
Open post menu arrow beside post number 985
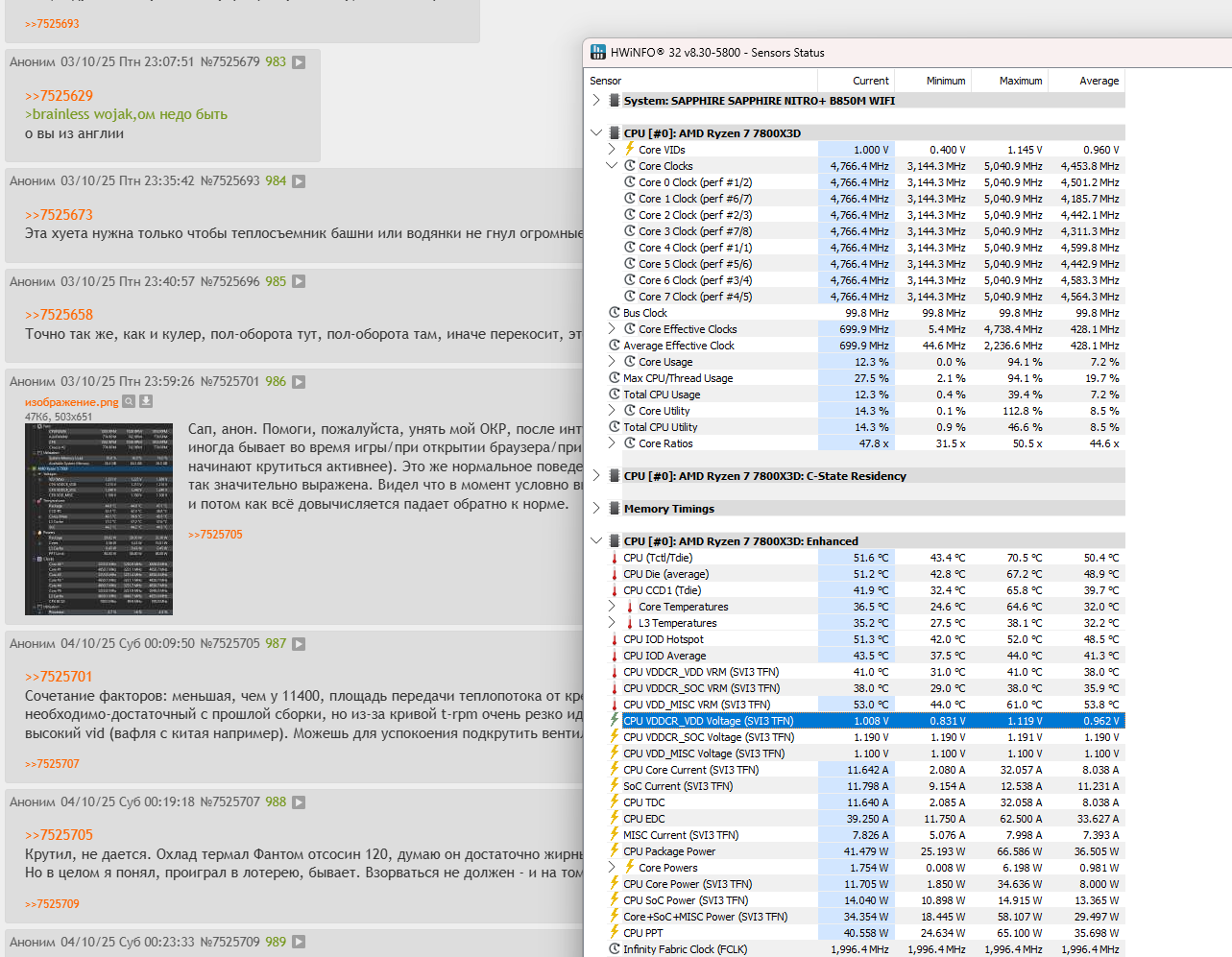coord(299,282)
